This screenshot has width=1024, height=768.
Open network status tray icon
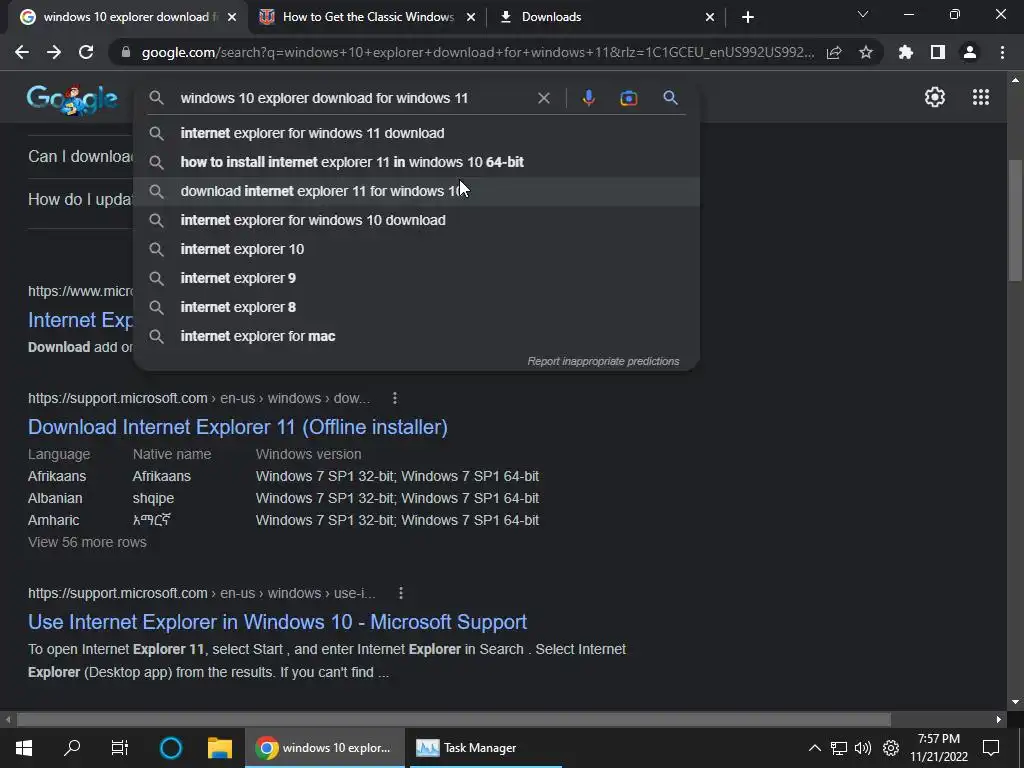pyautogui.click(x=839, y=748)
